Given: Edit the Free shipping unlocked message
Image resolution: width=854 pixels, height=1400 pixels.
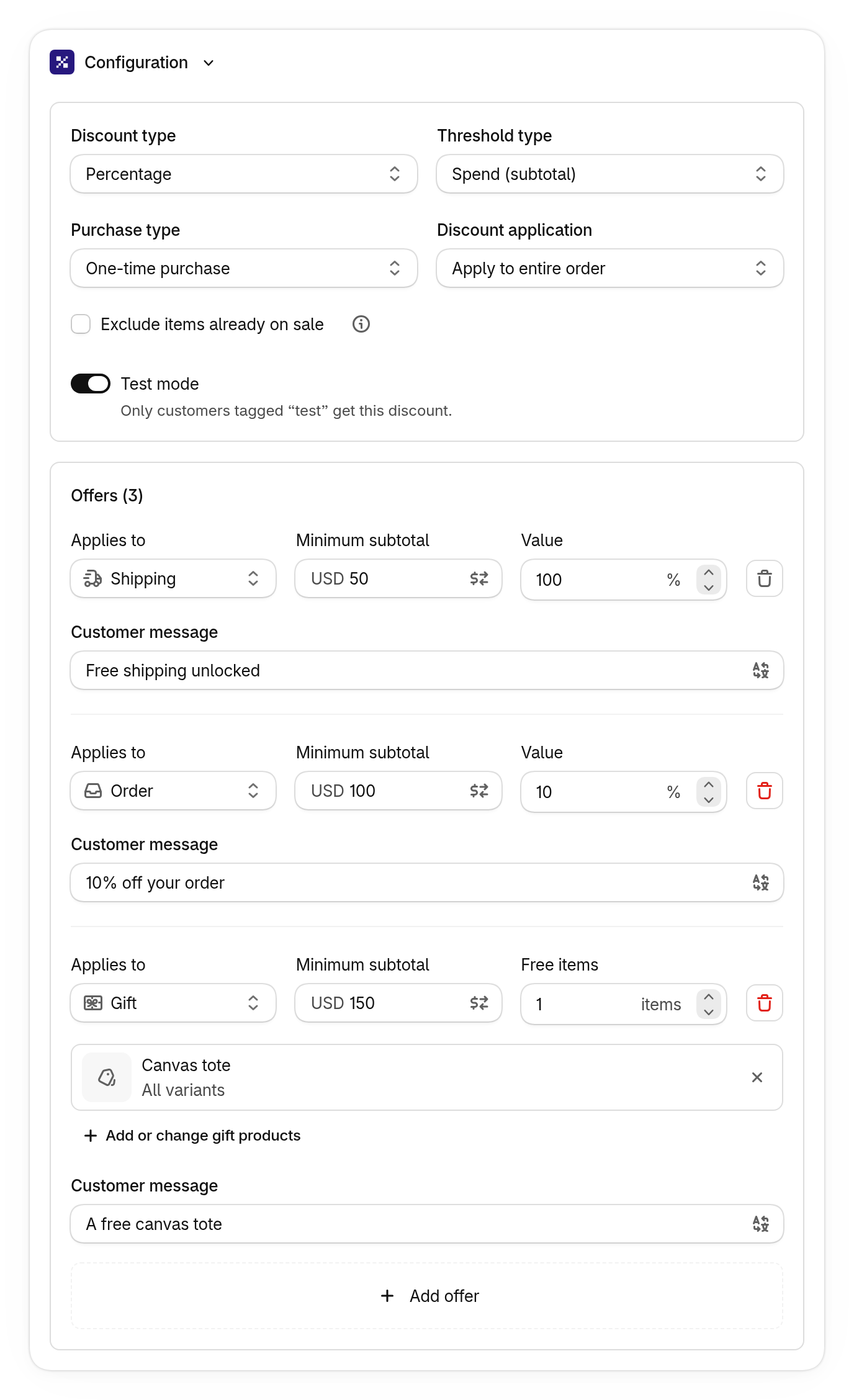Looking at the screenshot, I should 427,670.
